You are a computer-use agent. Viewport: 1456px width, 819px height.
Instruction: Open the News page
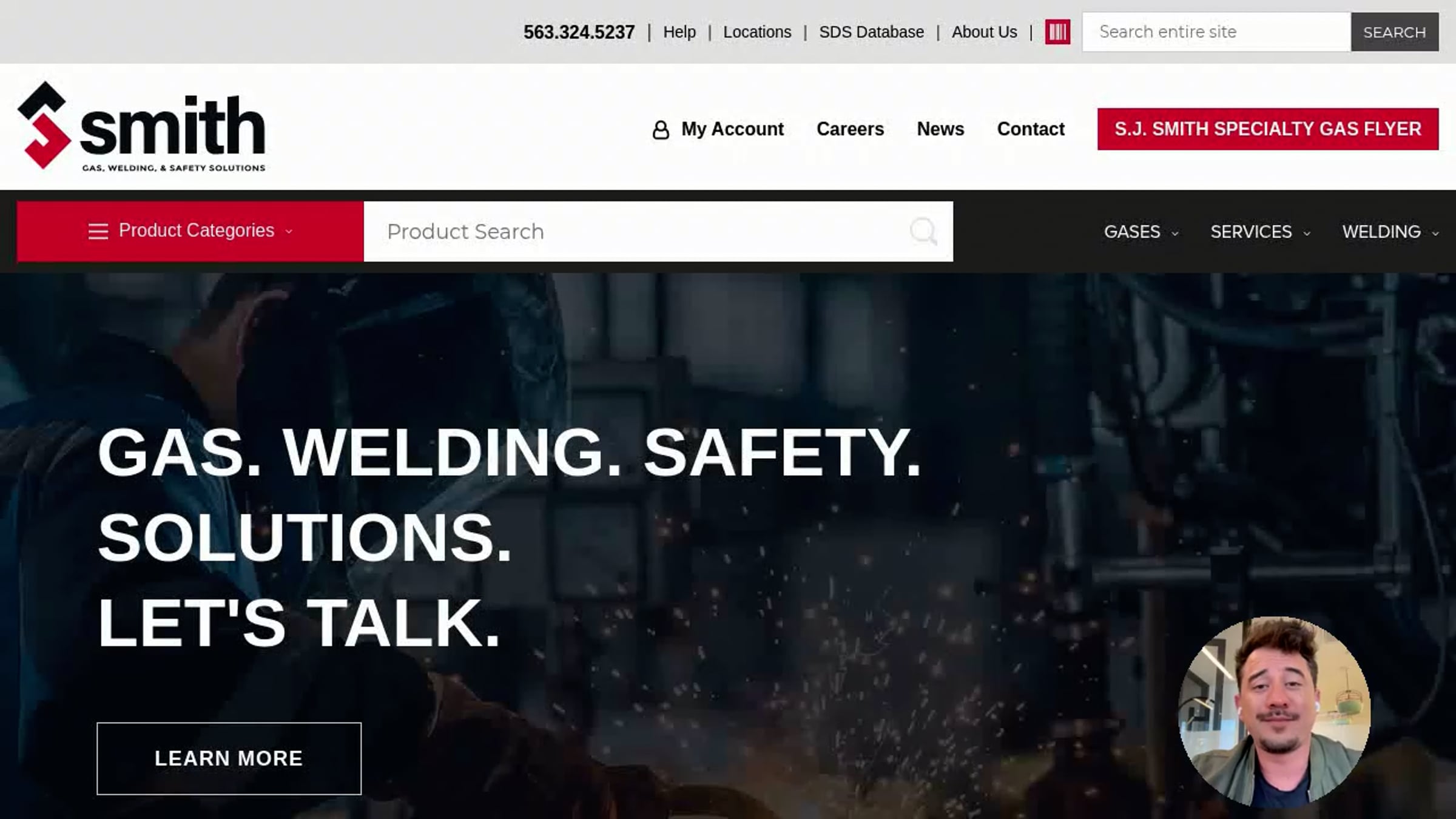click(x=940, y=129)
